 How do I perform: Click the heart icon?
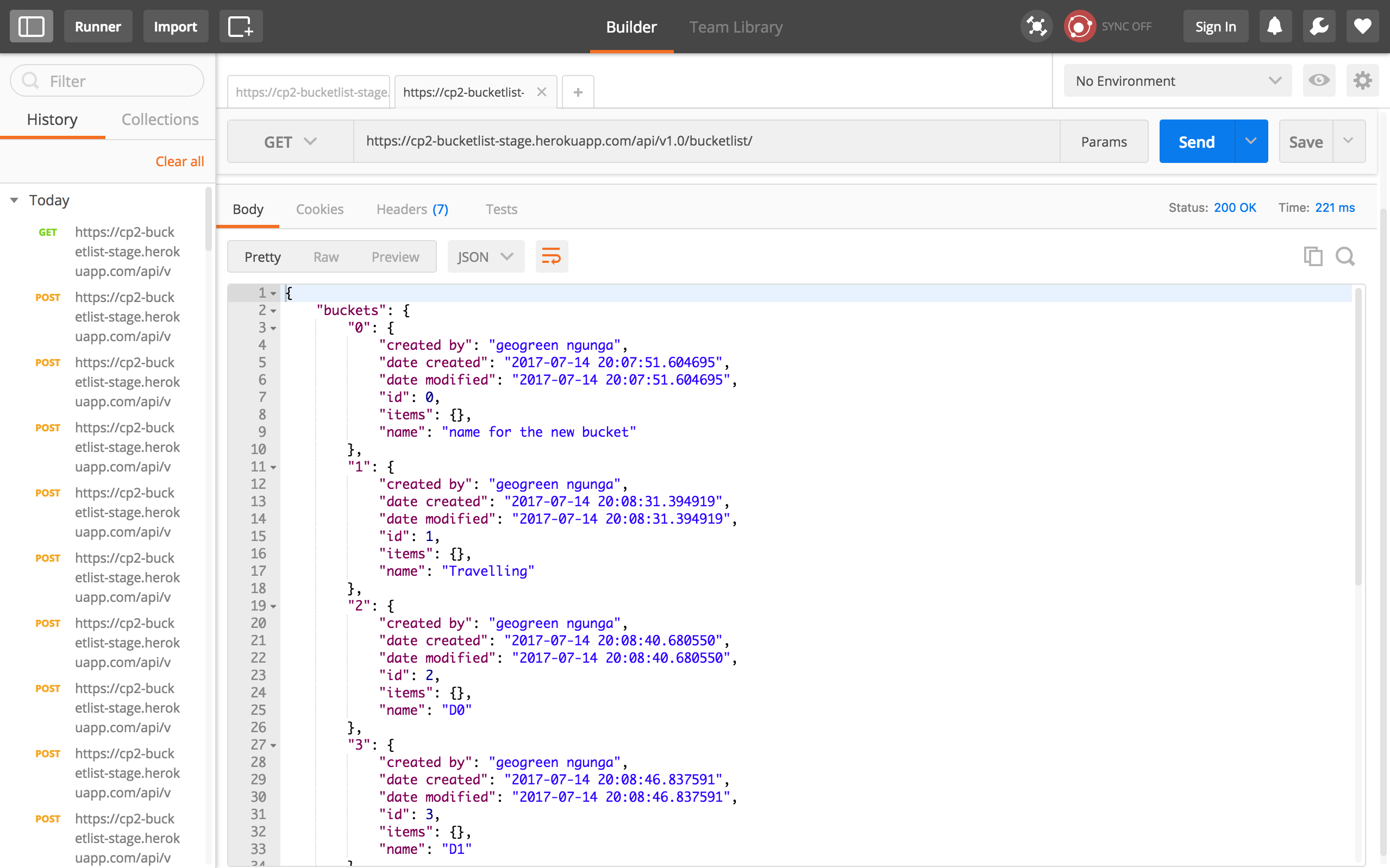(x=1362, y=27)
